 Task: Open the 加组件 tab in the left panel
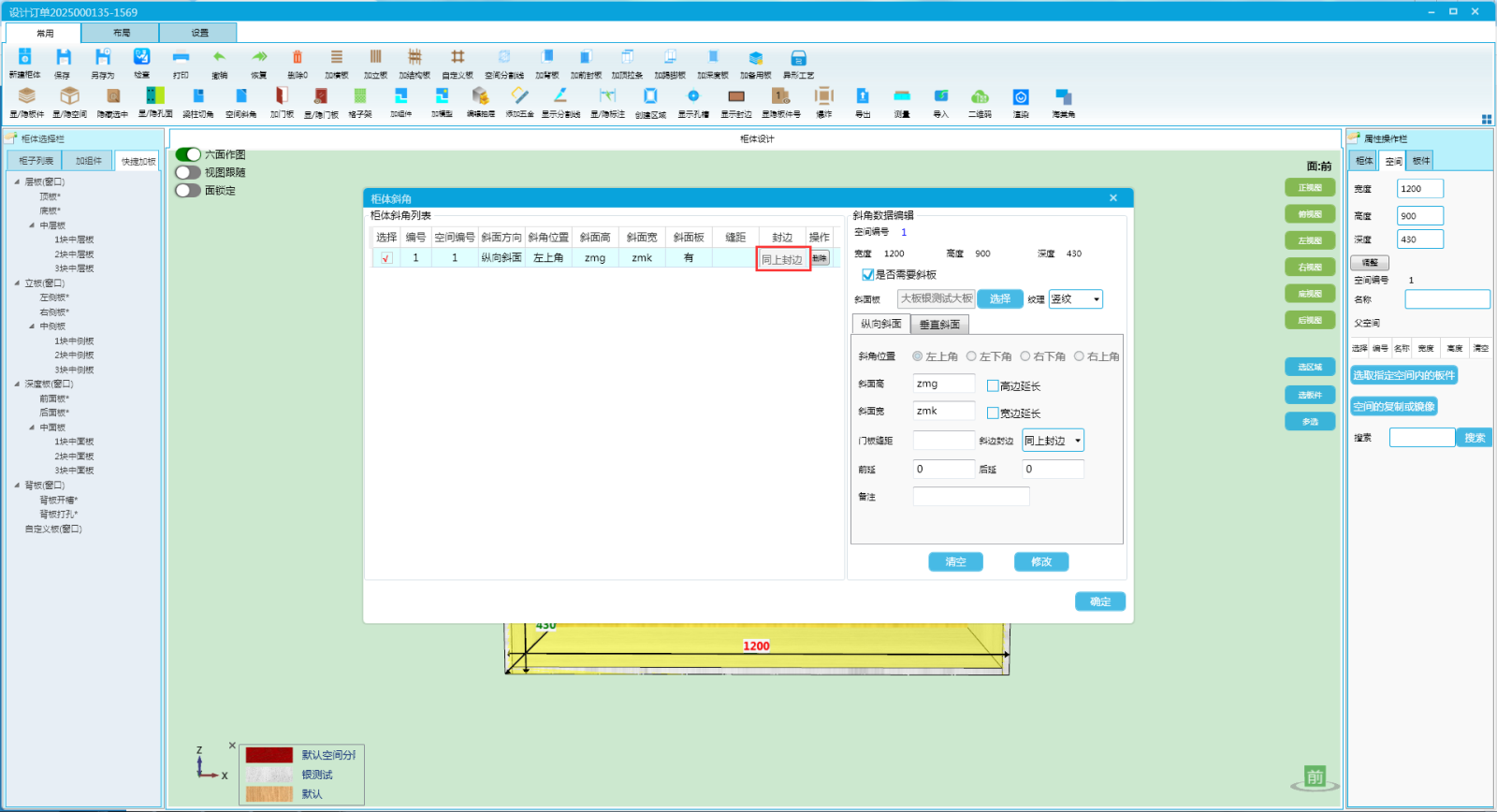coord(89,161)
